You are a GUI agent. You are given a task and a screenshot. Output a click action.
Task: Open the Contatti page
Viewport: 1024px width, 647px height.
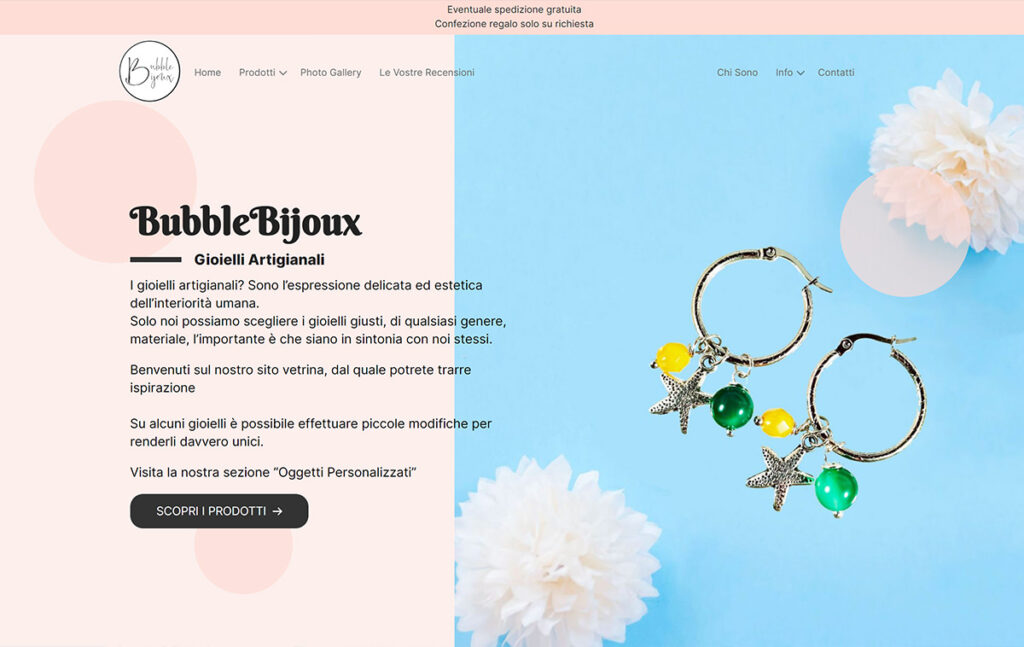coord(836,72)
